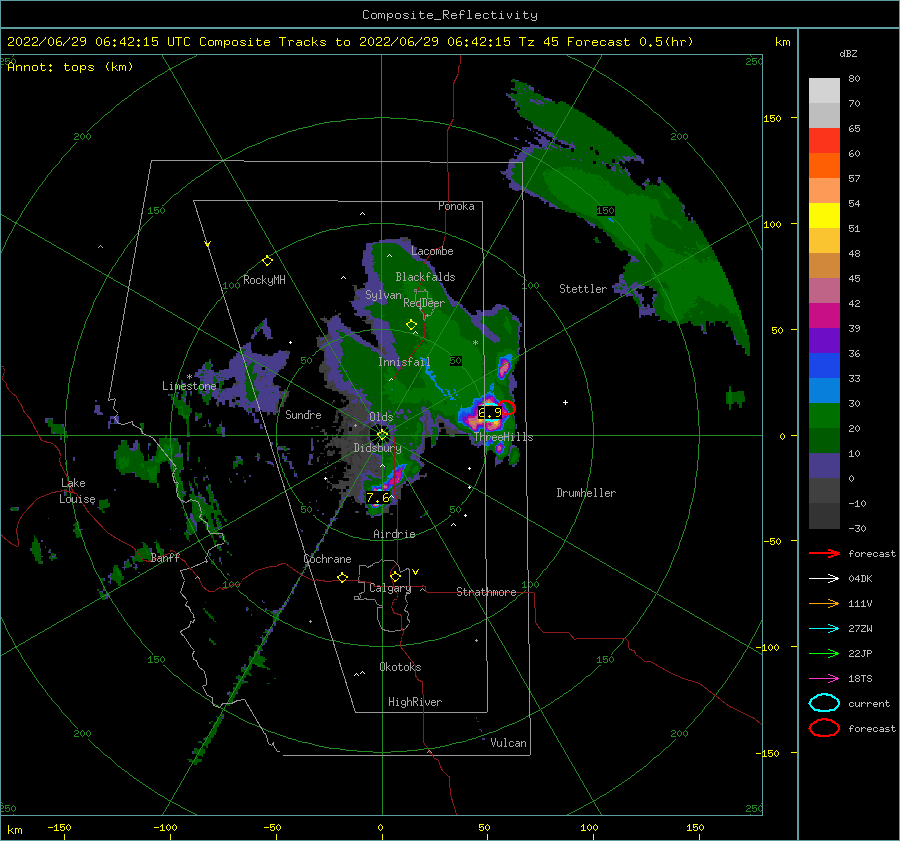
Task: Click the Lake Louise label
Action: coord(77,491)
